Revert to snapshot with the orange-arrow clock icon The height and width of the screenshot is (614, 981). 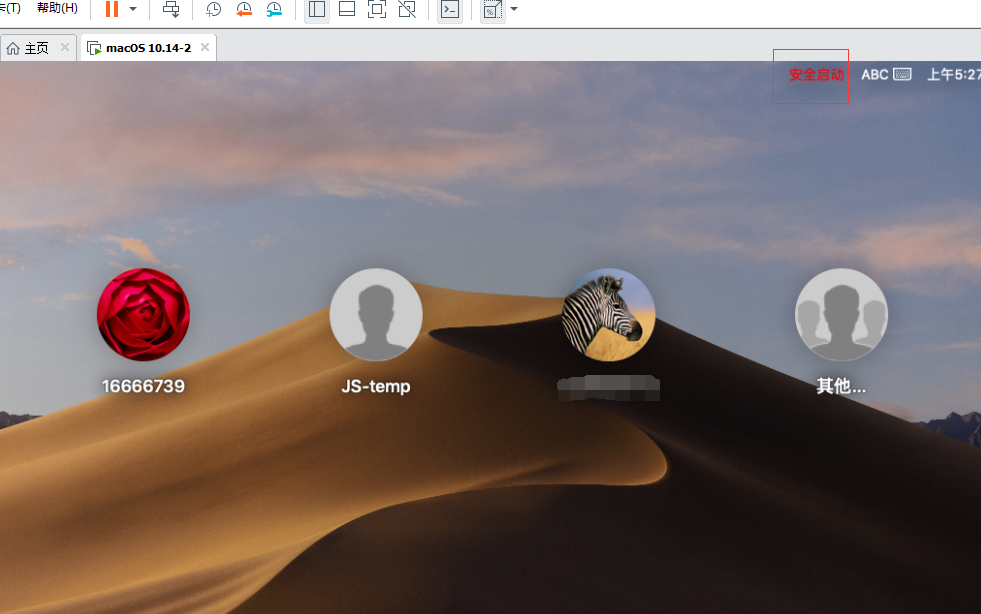click(243, 9)
